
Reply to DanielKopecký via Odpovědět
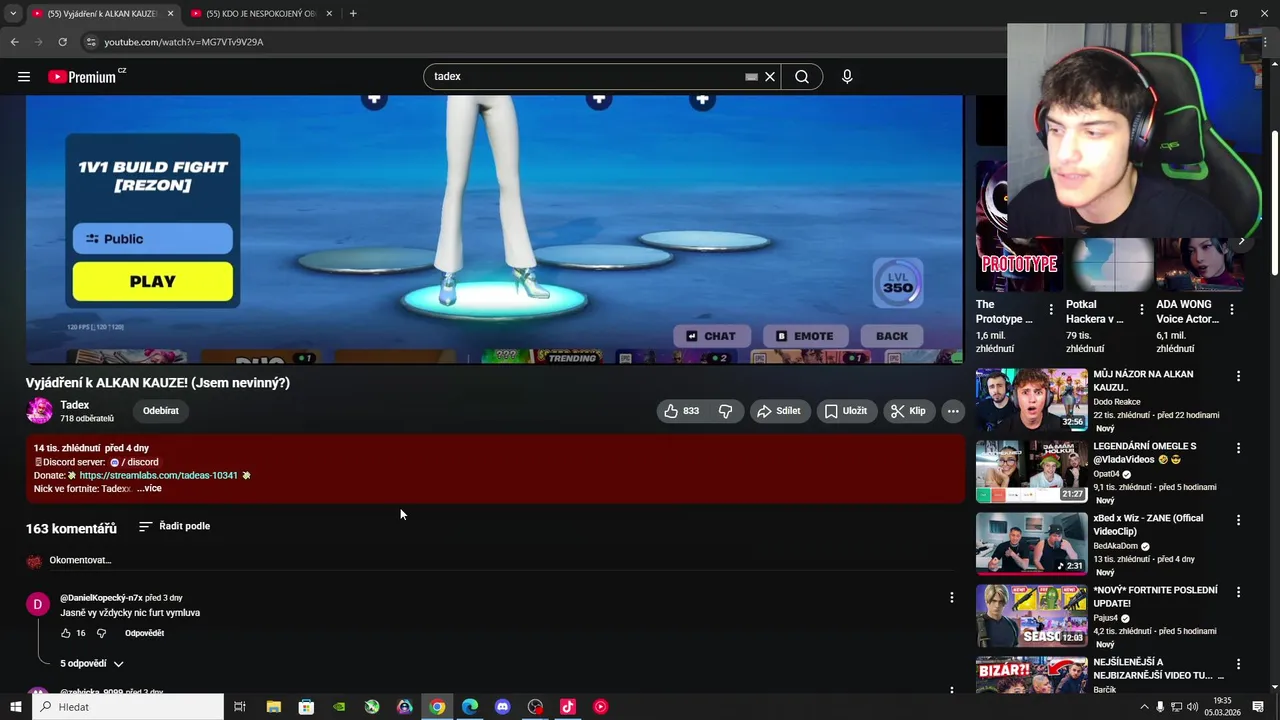144,633
